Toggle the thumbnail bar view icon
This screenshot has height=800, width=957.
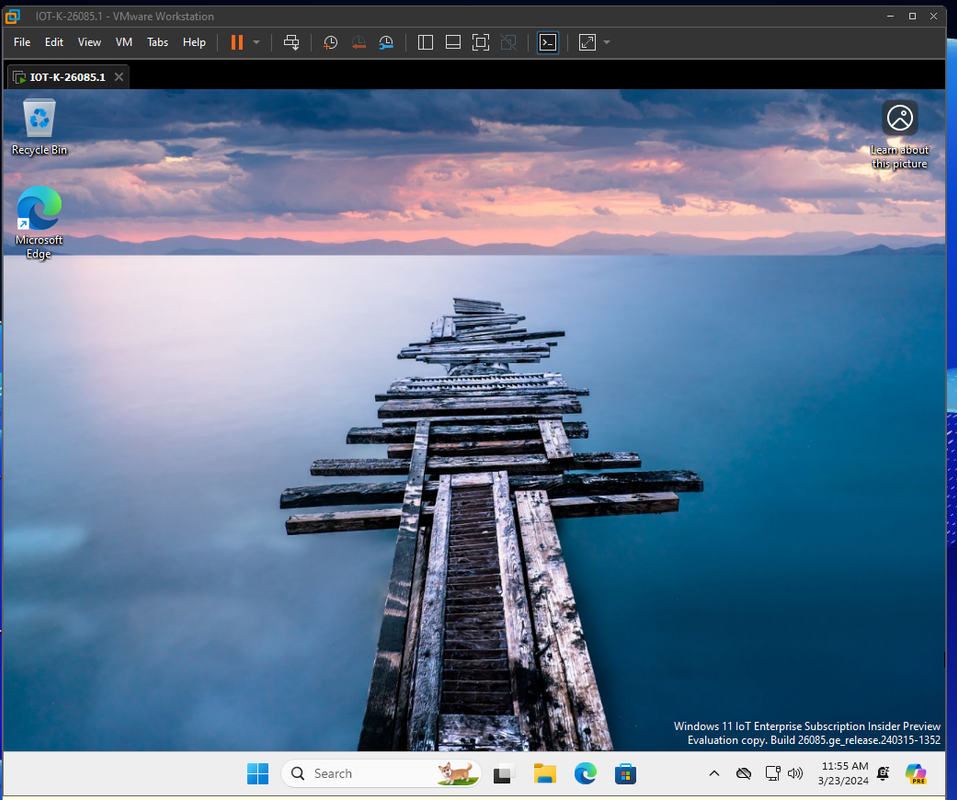click(x=453, y=42)
